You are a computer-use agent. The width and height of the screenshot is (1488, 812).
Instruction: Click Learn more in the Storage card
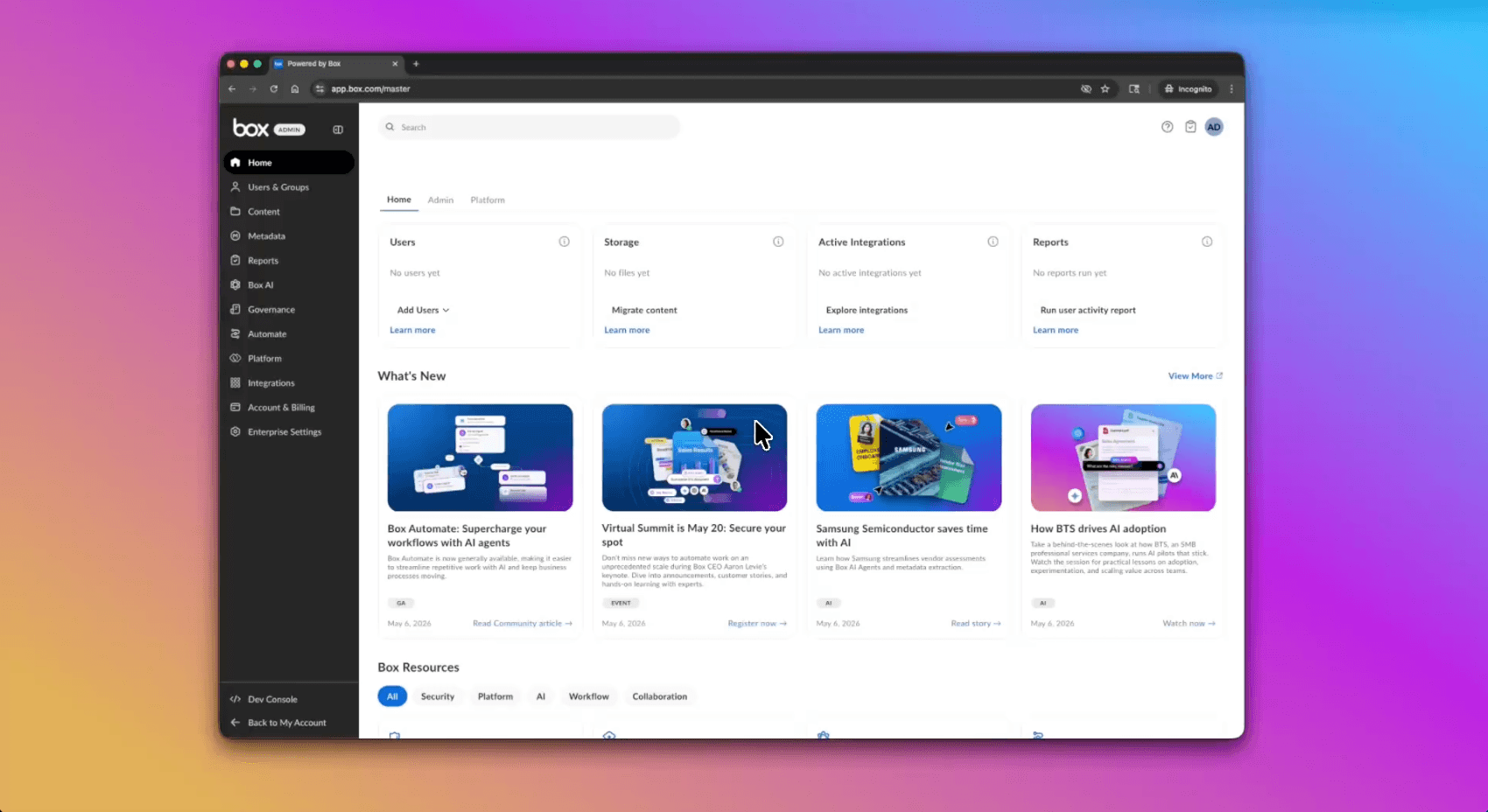pos(627,330)
